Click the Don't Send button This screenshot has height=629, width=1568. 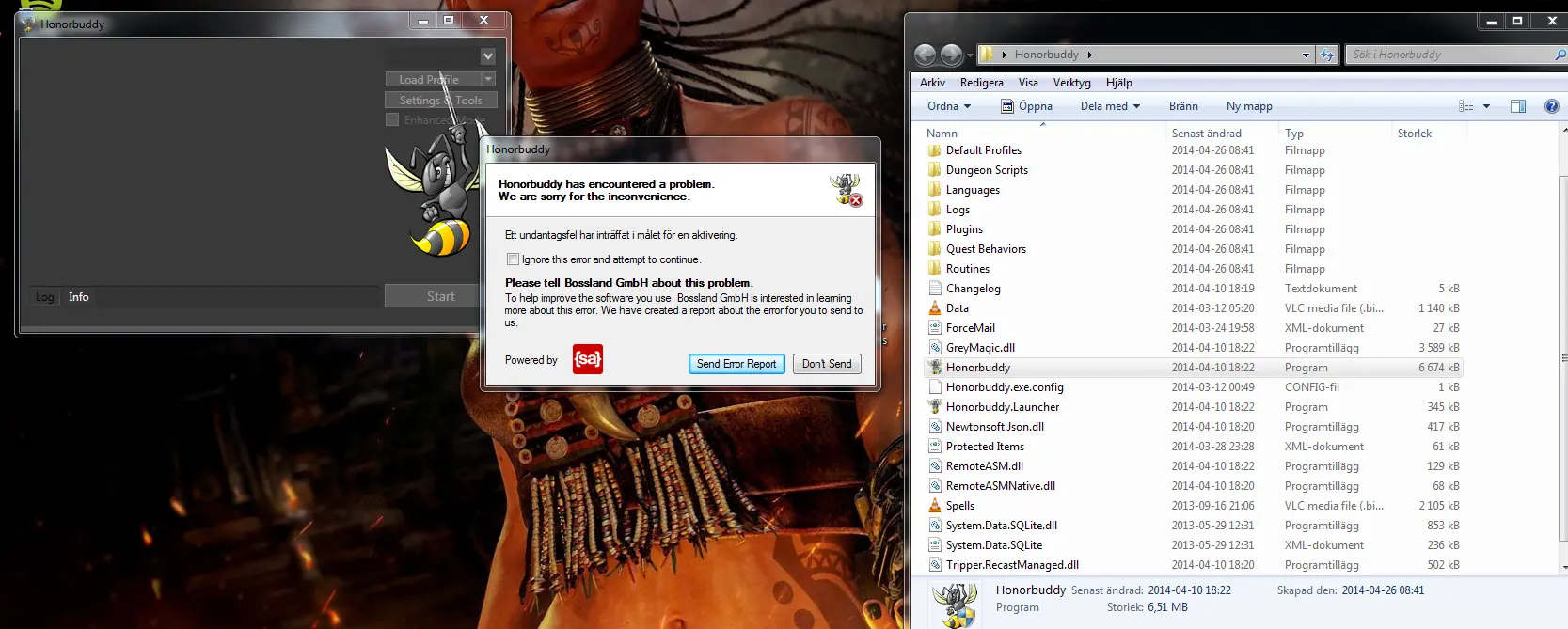pyautogui.click(x=827, y=364)
